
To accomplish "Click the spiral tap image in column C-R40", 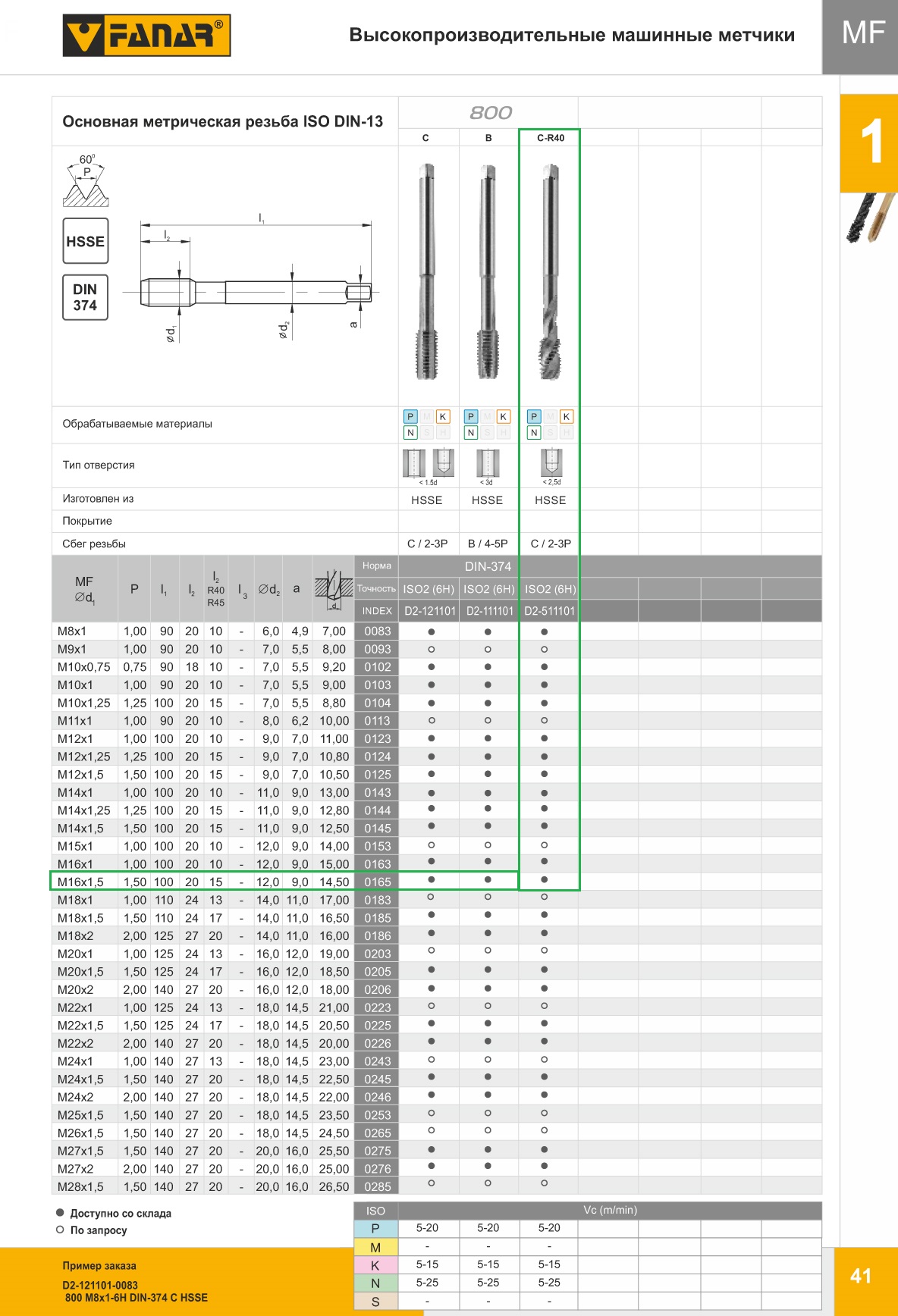I will point(551,271).
